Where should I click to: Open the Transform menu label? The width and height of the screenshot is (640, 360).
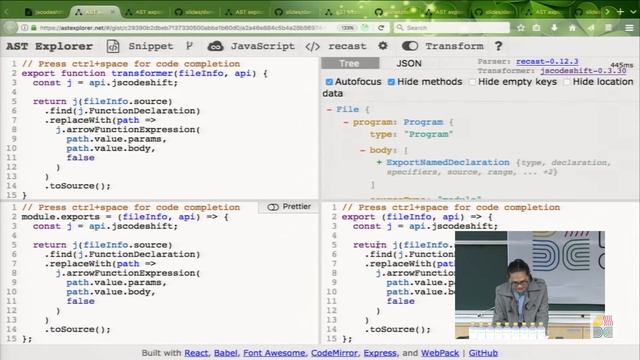tap(454, 46)
